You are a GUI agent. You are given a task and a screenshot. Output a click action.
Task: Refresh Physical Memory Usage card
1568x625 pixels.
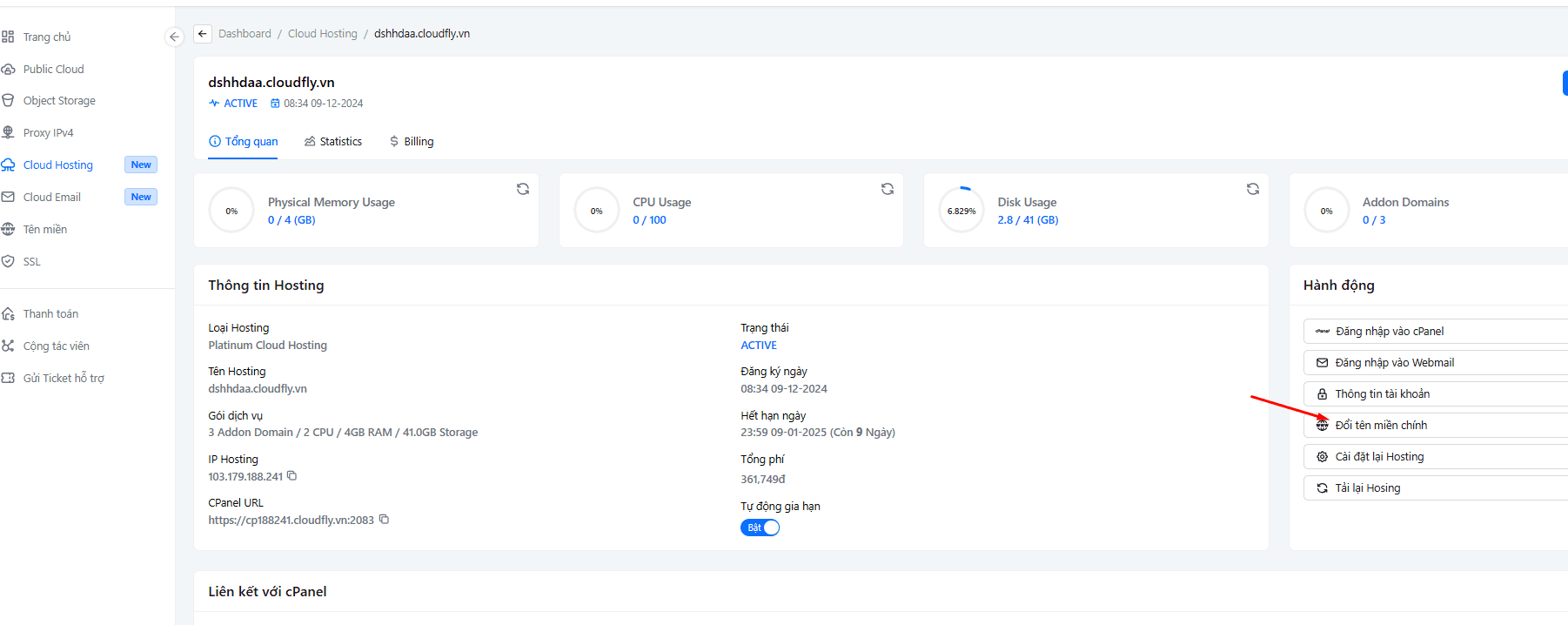[x=523, y=189]
